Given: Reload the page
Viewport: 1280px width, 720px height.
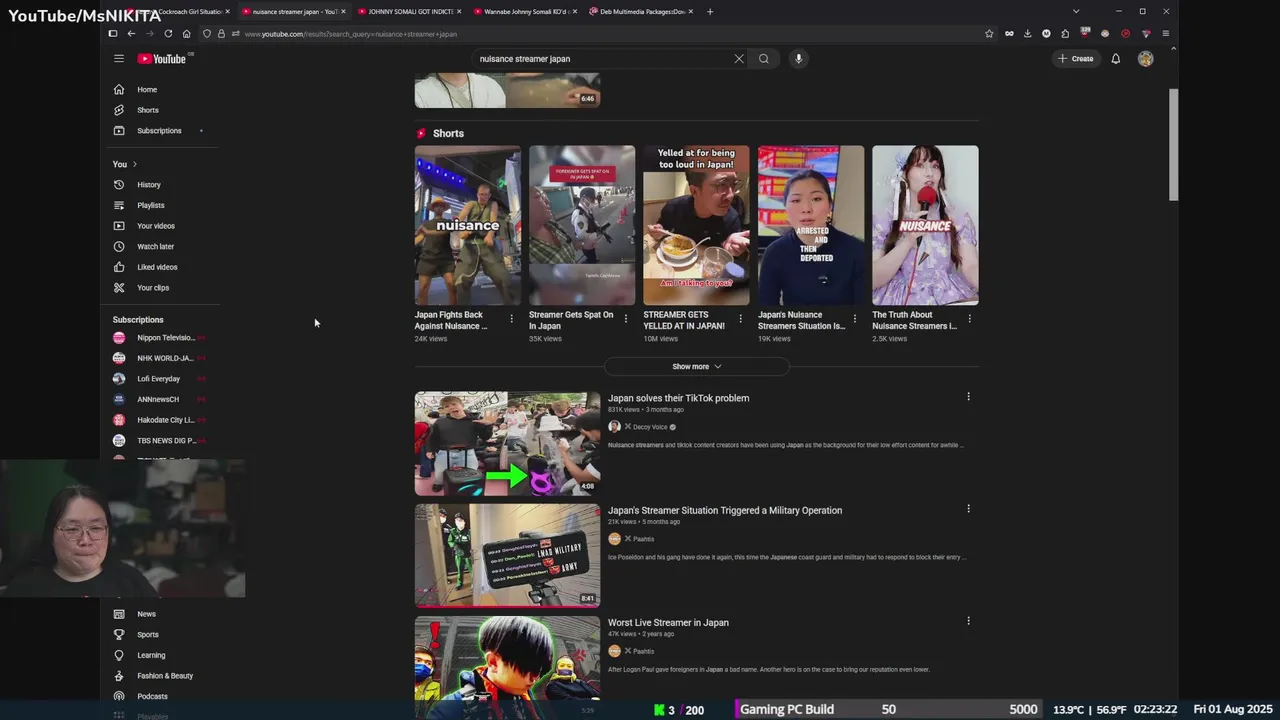Looking at the screenshot, I should pyautogui.click(x=168, y=34).
